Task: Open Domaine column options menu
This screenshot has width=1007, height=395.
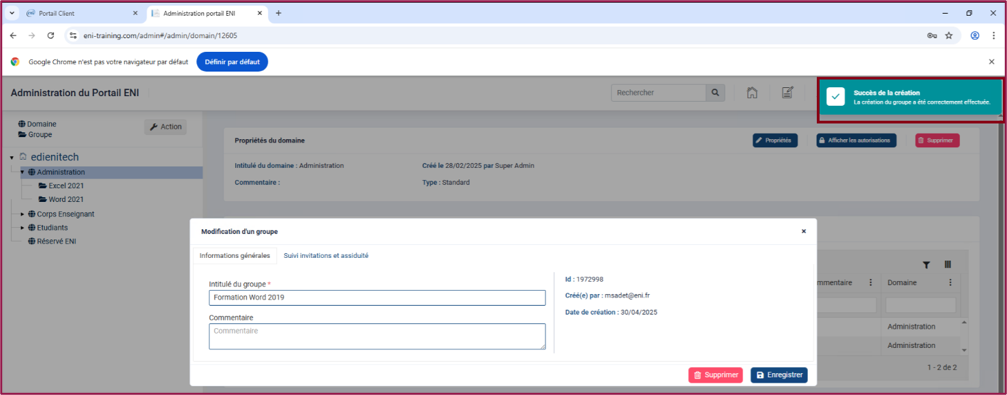Action: (x=950, y=283)
